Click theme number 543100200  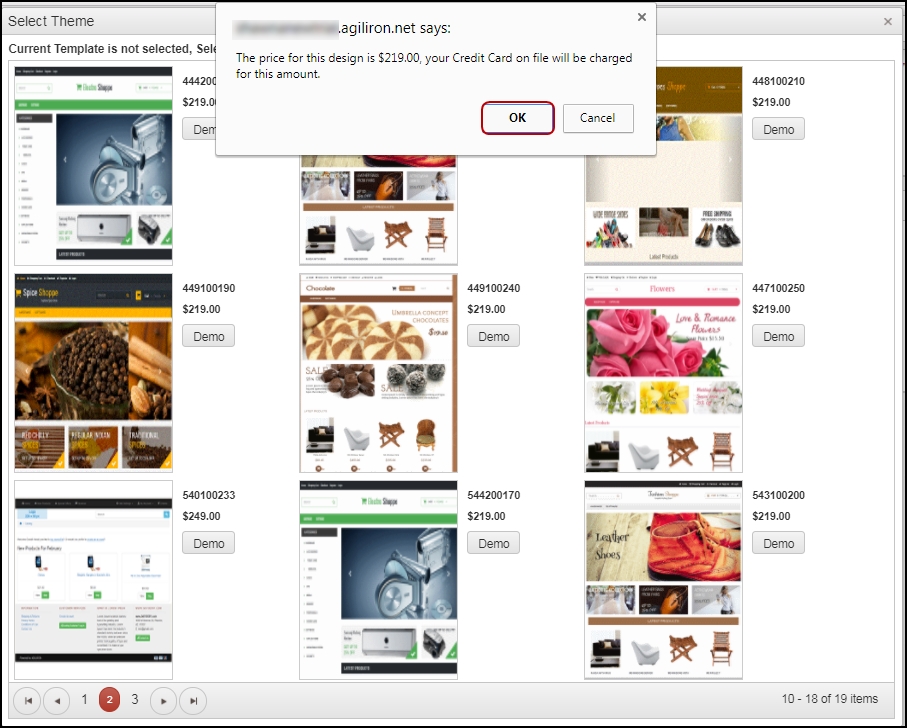click(x=778, y=495)
